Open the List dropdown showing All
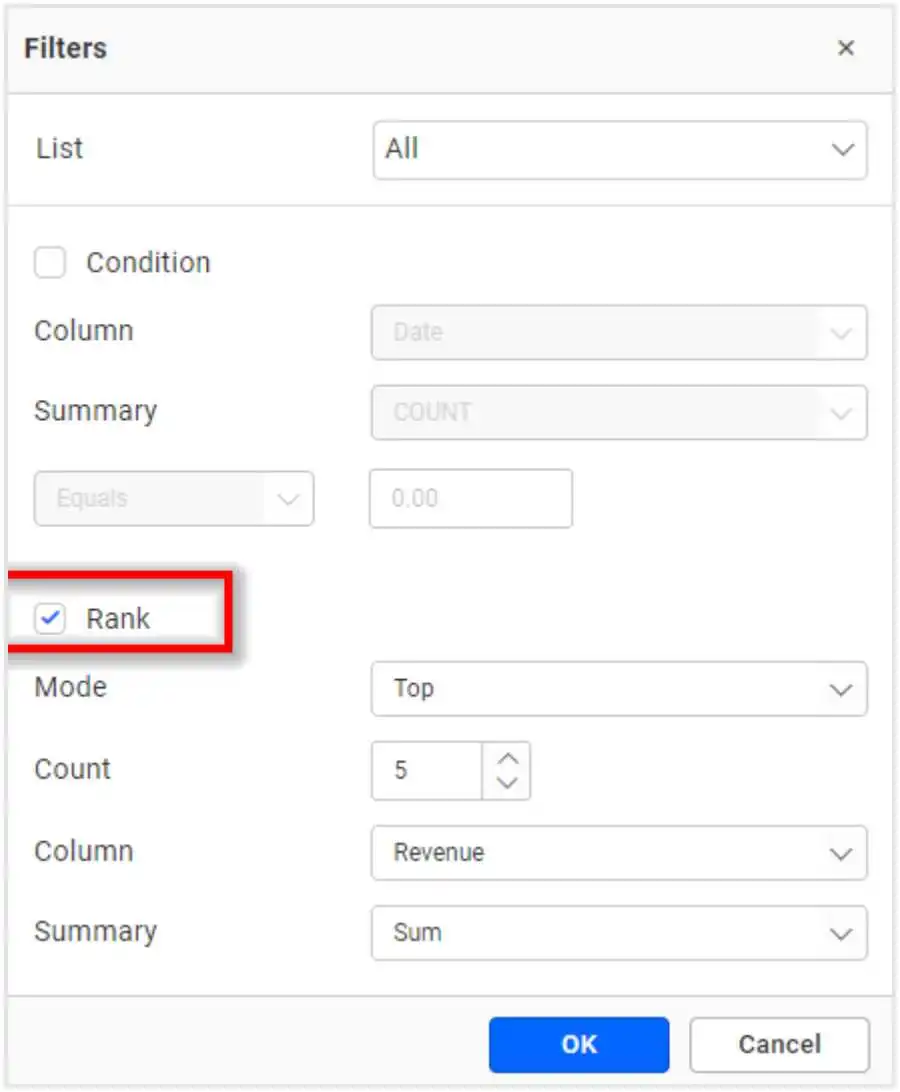Viewport: 900px width, 1092px height. pos(620,150)
